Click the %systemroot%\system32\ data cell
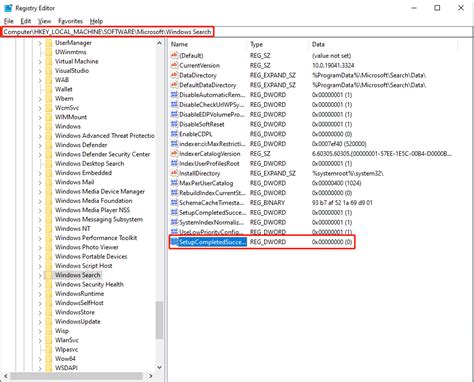The height and width of the screenshot is (382, 474). tap(348, 173)
